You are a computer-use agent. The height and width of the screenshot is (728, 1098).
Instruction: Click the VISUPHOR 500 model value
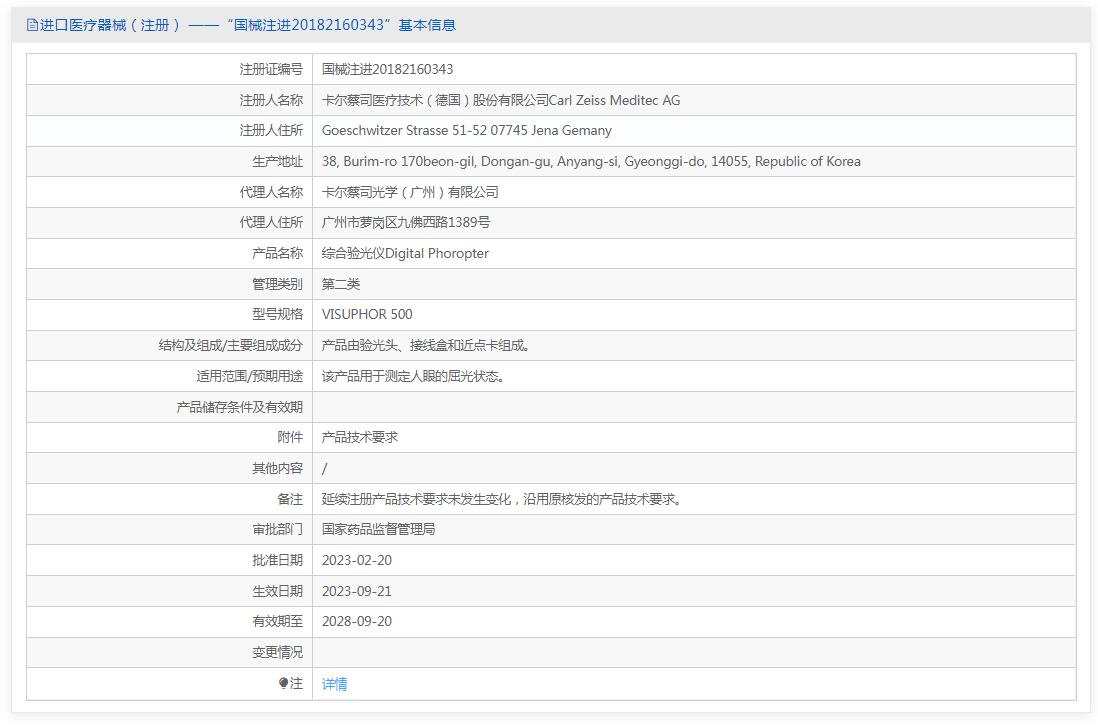pos(367,314)
